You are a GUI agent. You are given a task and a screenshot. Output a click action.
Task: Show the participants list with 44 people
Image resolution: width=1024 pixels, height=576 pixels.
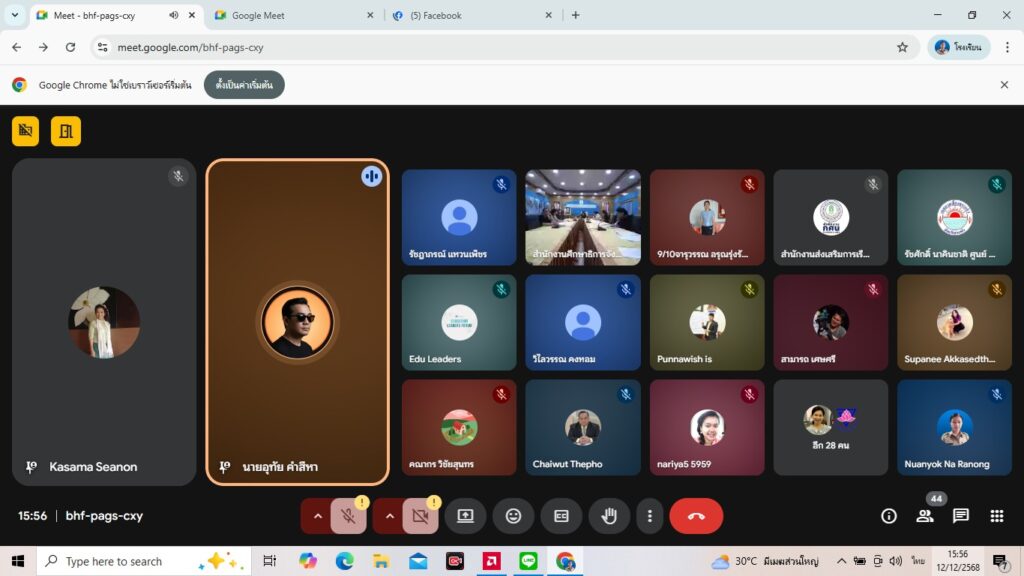click(925, 516)
